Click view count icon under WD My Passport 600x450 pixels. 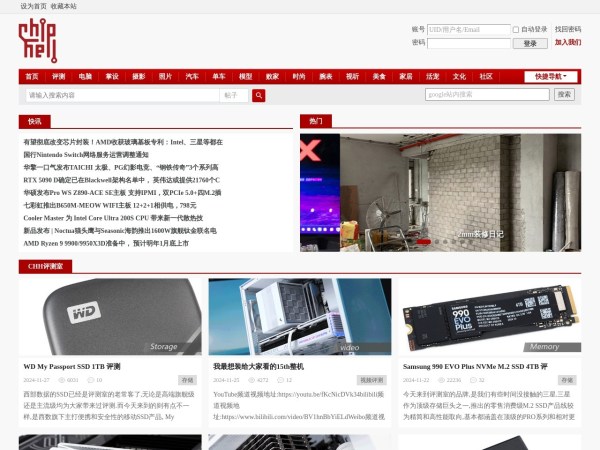click(61, 381)
